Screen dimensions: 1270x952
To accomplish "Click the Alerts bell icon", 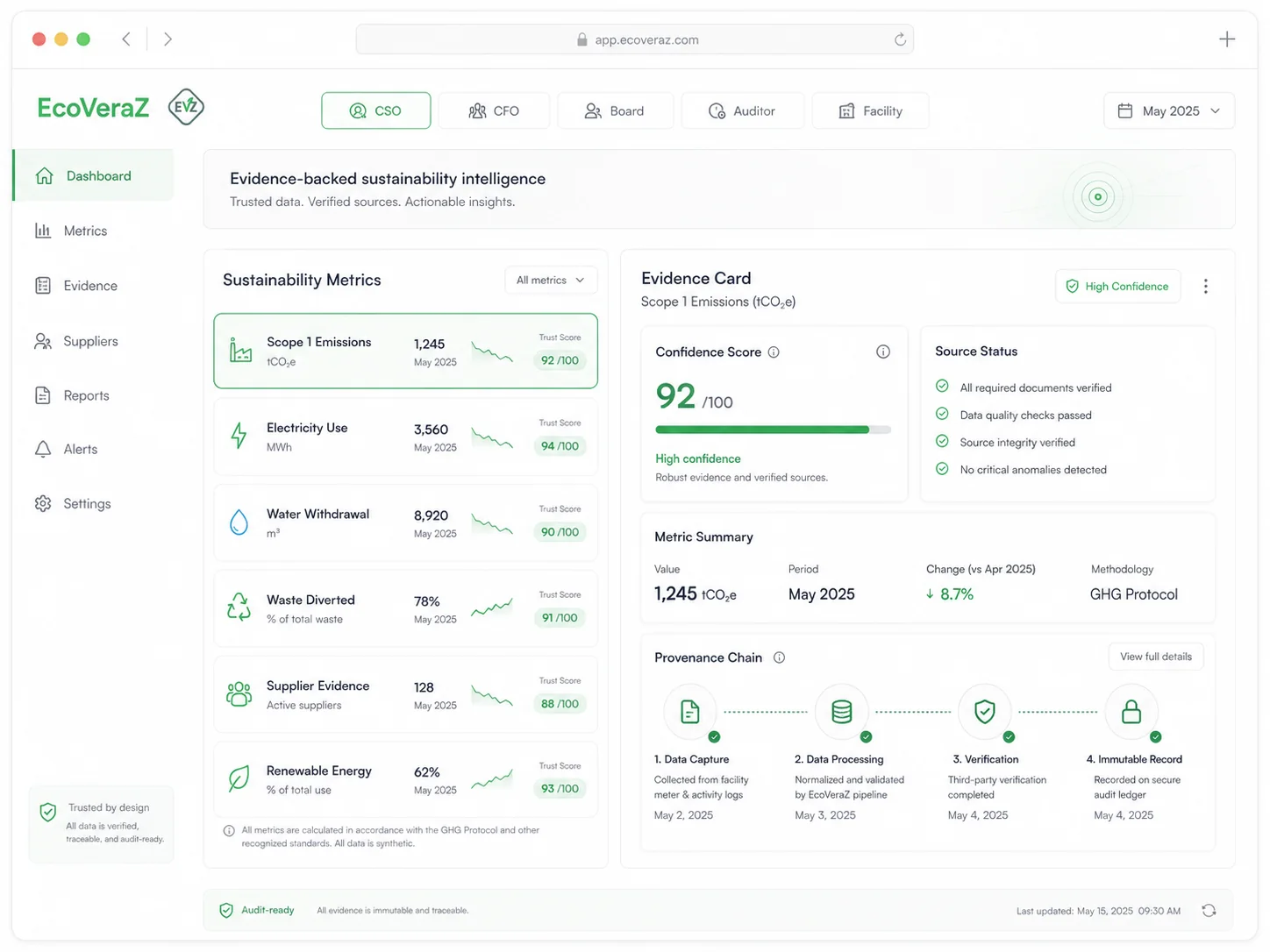I will tap(43, 449).
